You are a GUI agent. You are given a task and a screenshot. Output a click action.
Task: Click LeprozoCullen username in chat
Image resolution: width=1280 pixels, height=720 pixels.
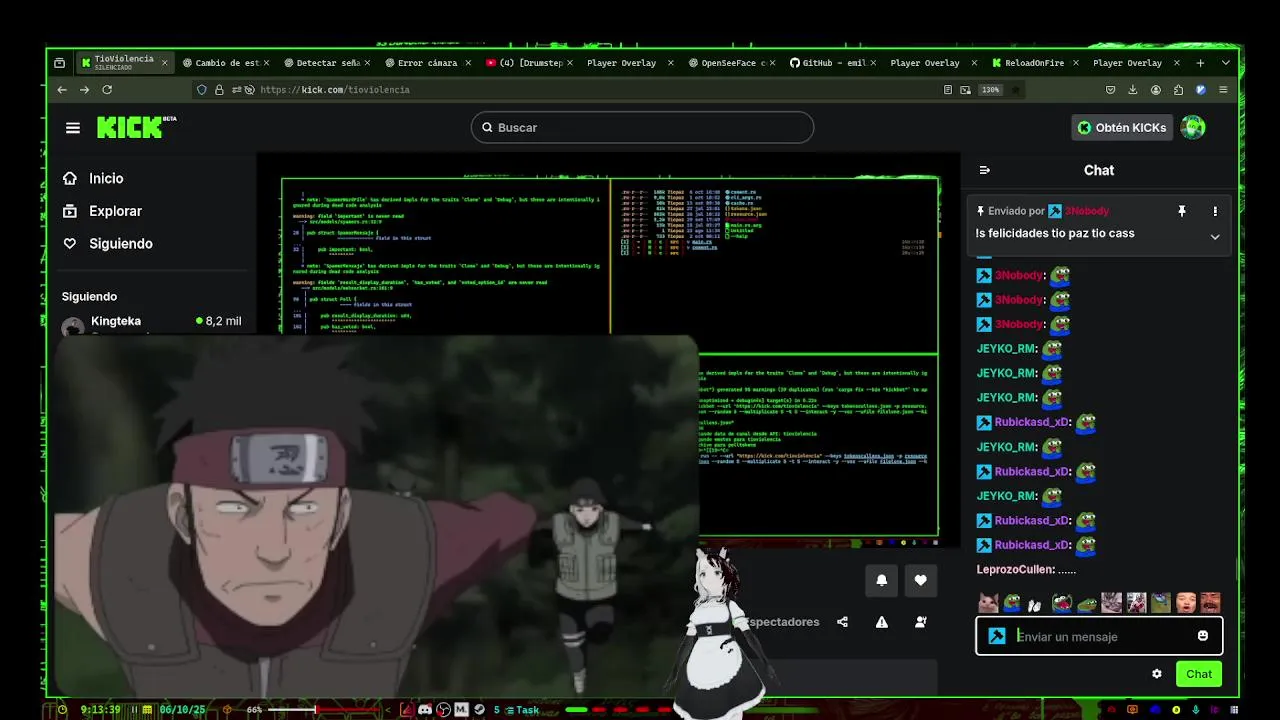(x=1015, y=569)
